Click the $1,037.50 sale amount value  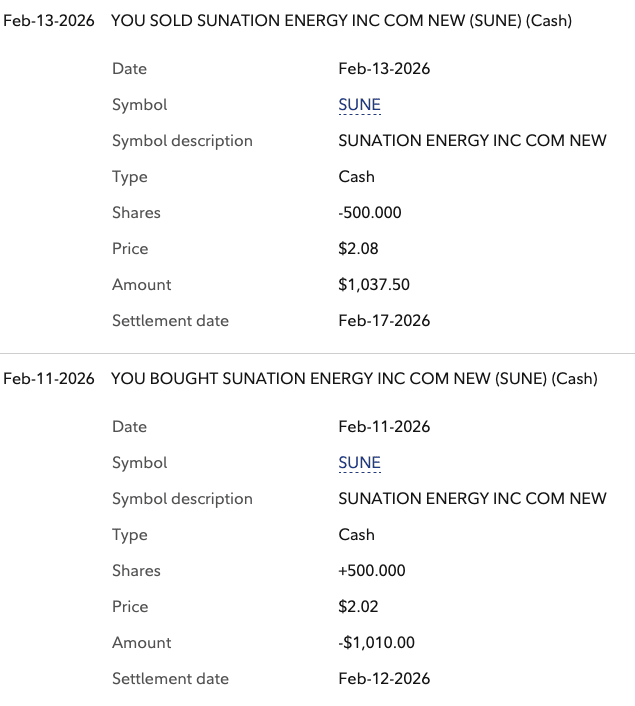click(374, 285)
